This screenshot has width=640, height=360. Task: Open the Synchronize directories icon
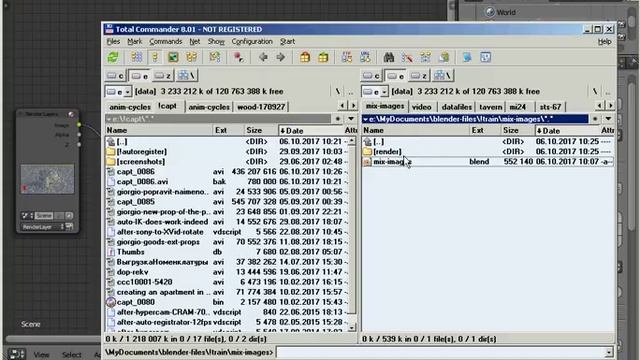[x=425, y=57]
